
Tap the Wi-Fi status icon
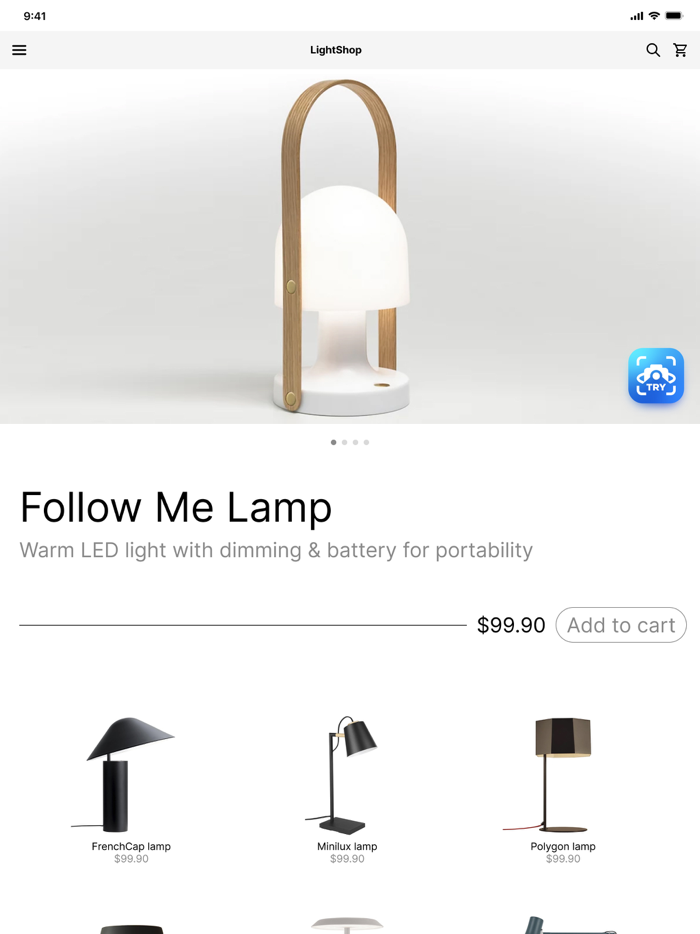[654, 16]
